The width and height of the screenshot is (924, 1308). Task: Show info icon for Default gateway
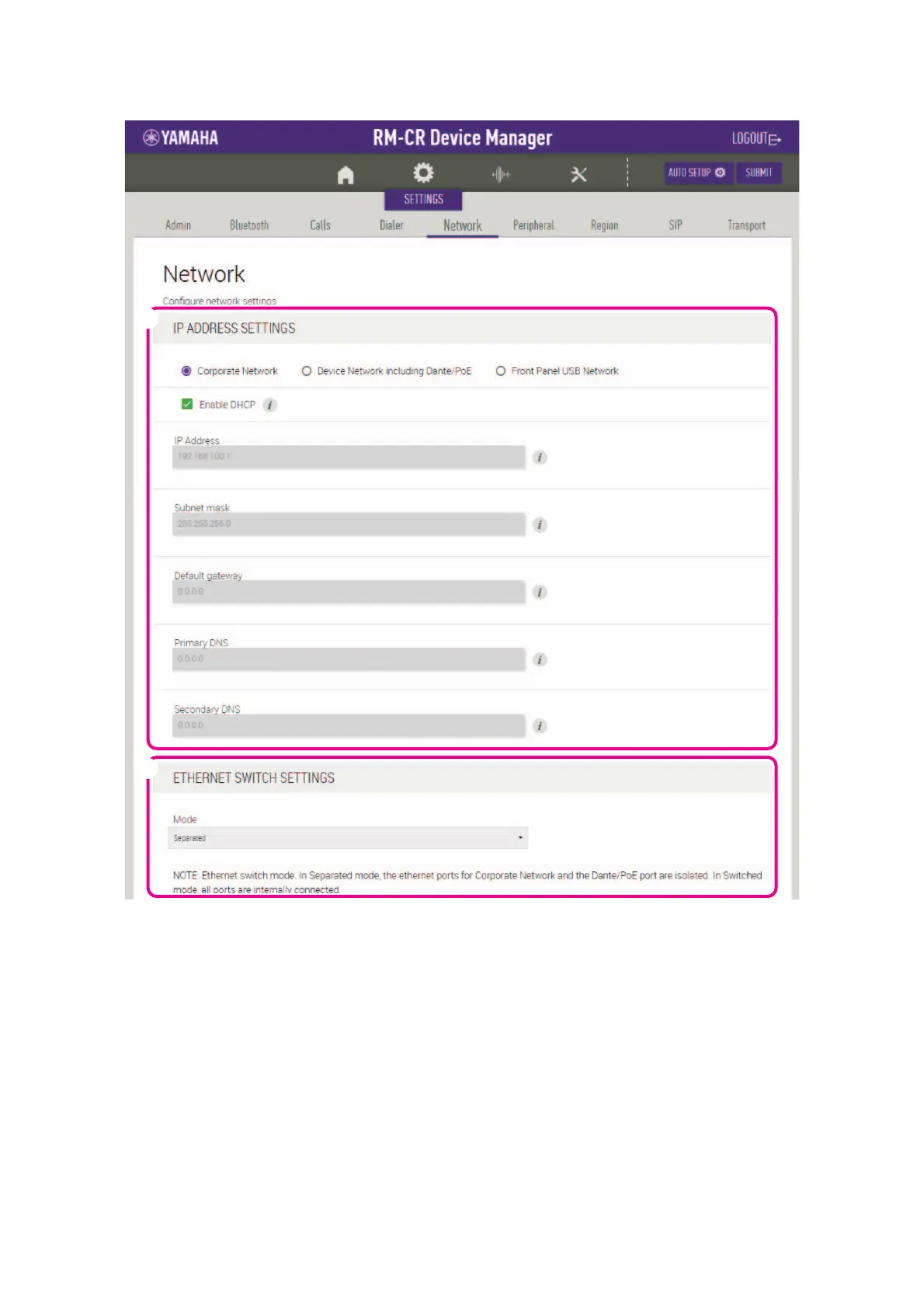pyautogui.click(x=540, y=592)
